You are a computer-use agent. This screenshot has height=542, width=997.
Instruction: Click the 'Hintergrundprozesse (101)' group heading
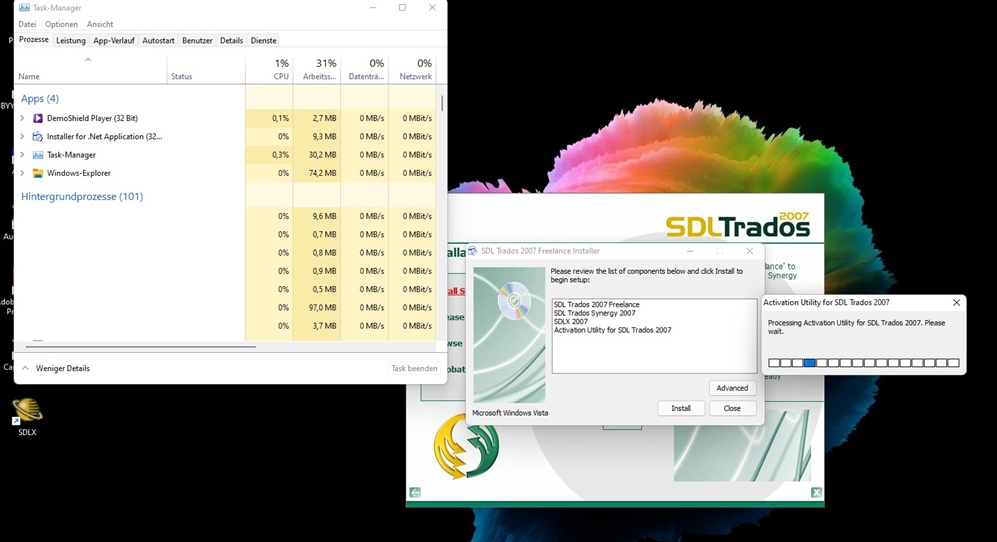pos(82,197)
